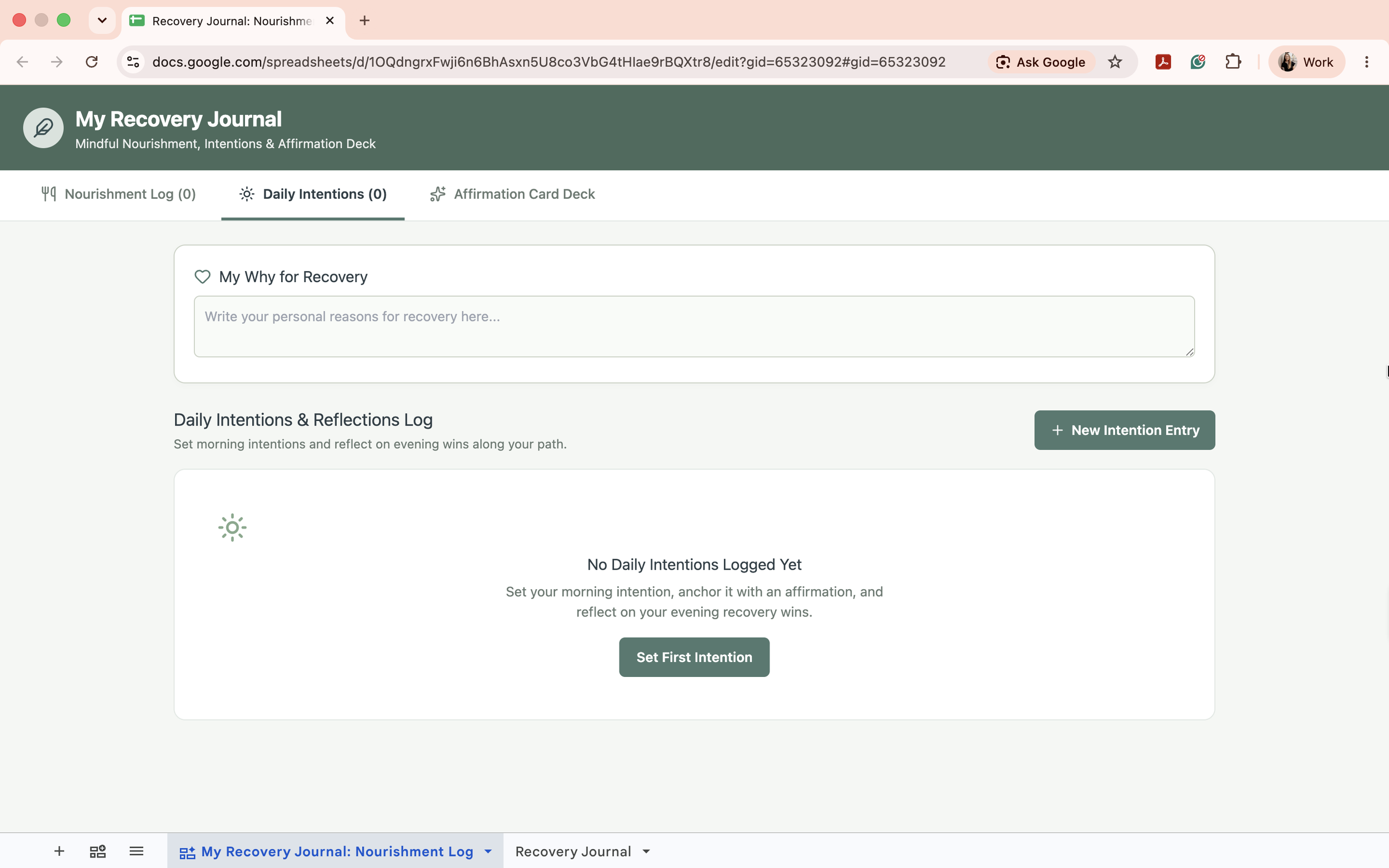Viewport: 1389px width, 868px height.
Task: Open the Nourishment Log (0) tab
Action: click(x=118, y=194)
